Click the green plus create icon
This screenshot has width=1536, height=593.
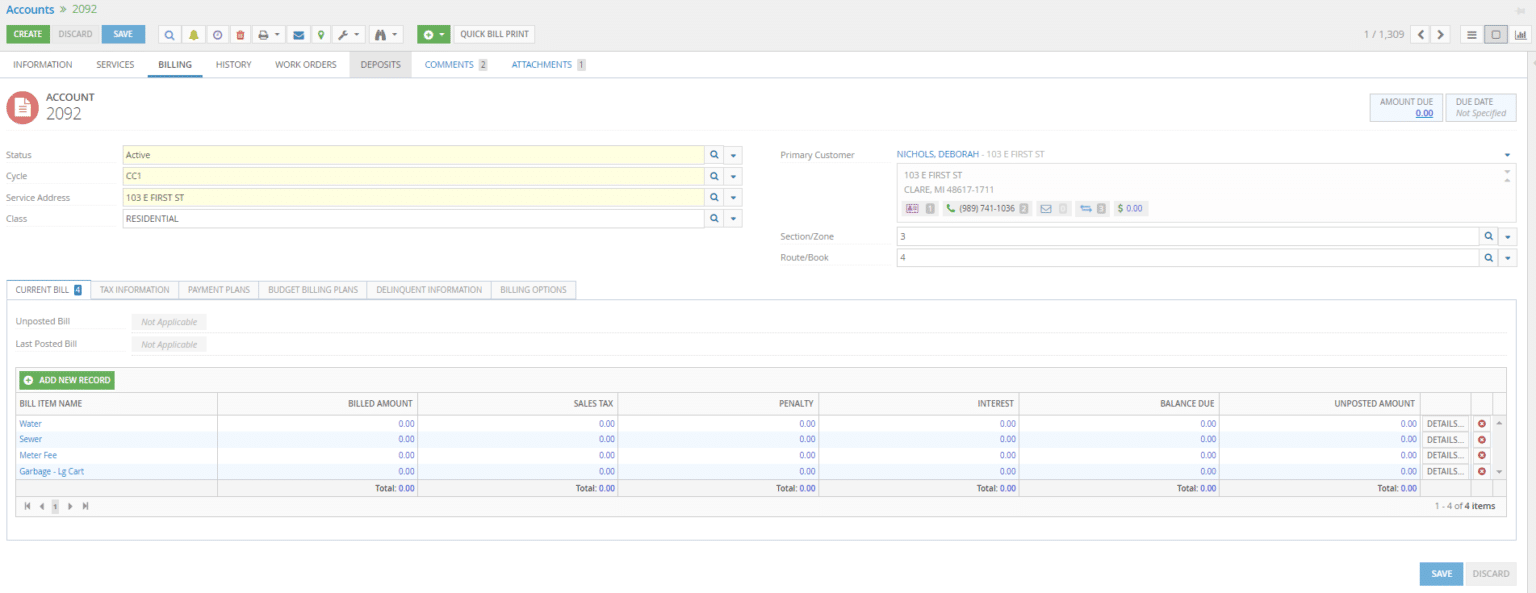[x=429, y=33]
